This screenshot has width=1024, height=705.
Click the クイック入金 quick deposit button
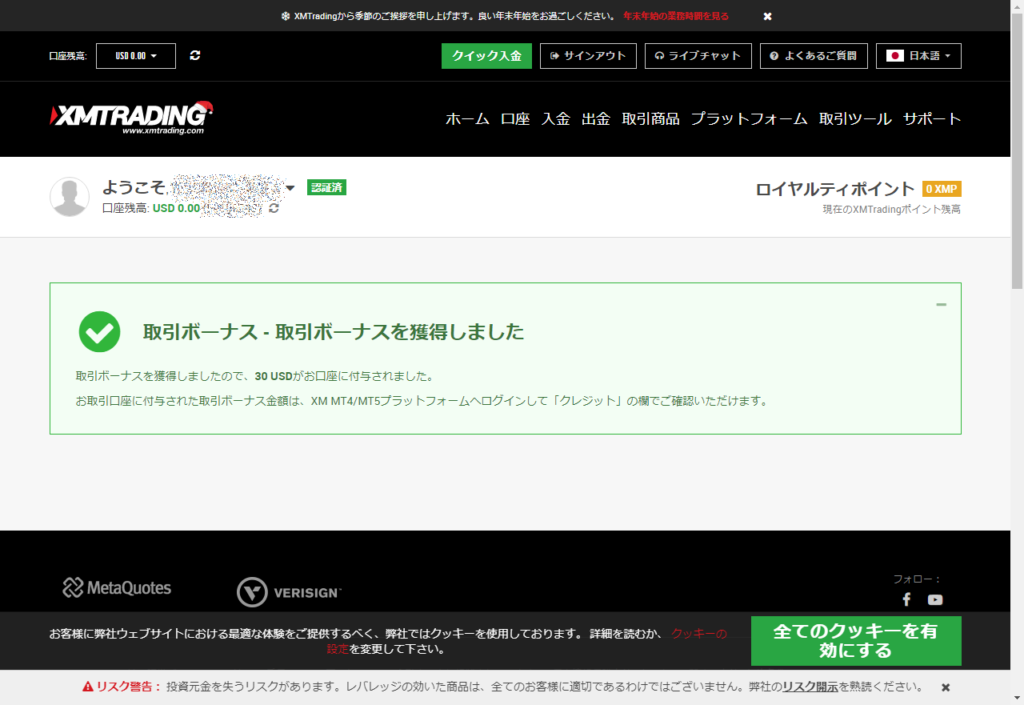coord(487,56)
